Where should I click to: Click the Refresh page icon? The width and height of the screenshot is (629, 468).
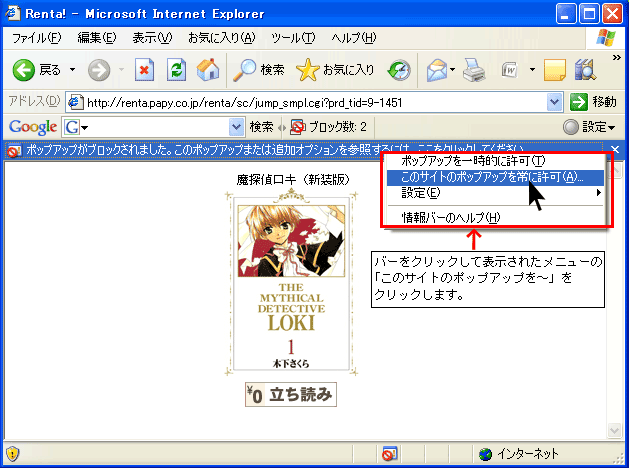(x=176, y=70)
